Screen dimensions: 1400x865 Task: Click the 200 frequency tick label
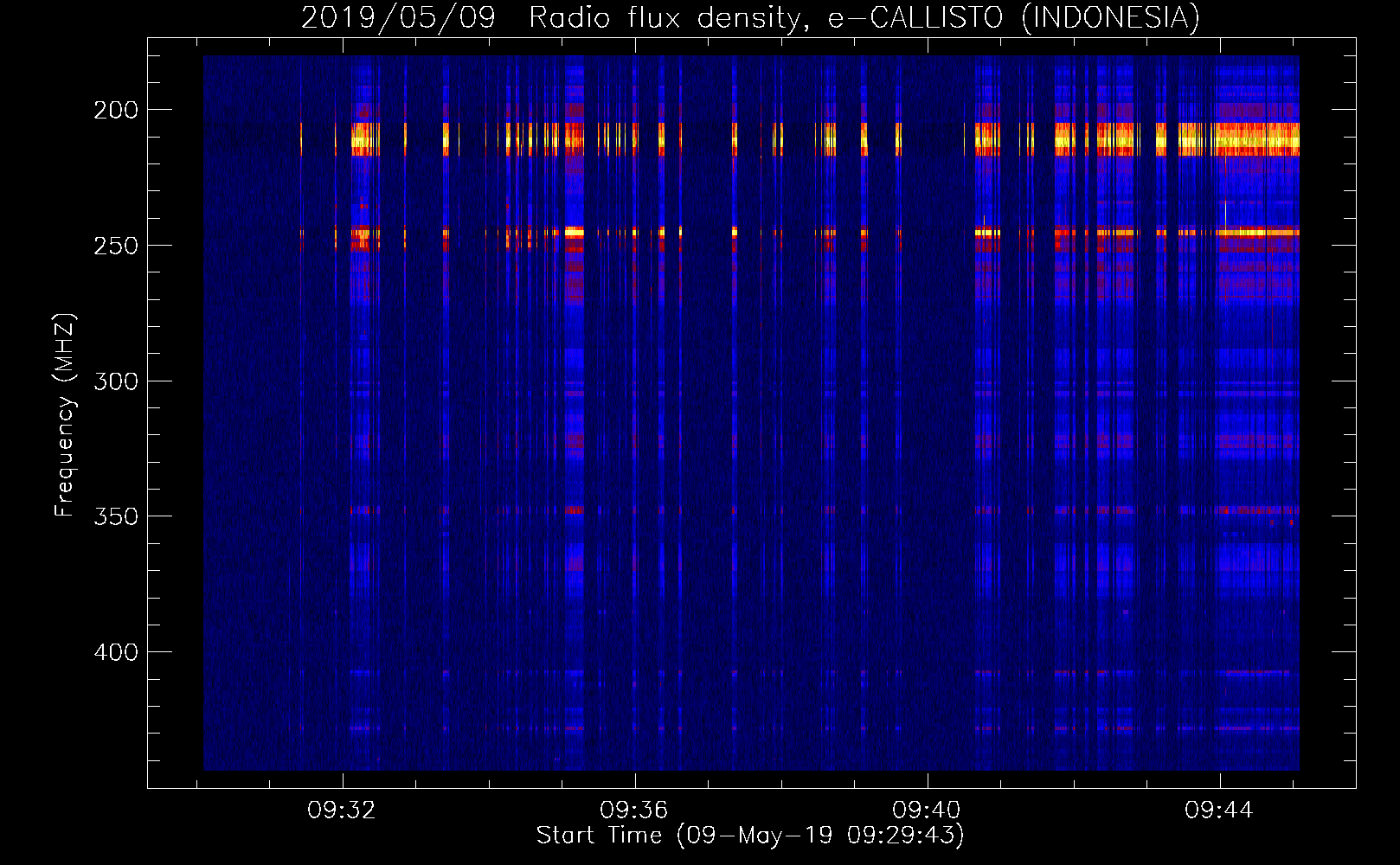116,110
